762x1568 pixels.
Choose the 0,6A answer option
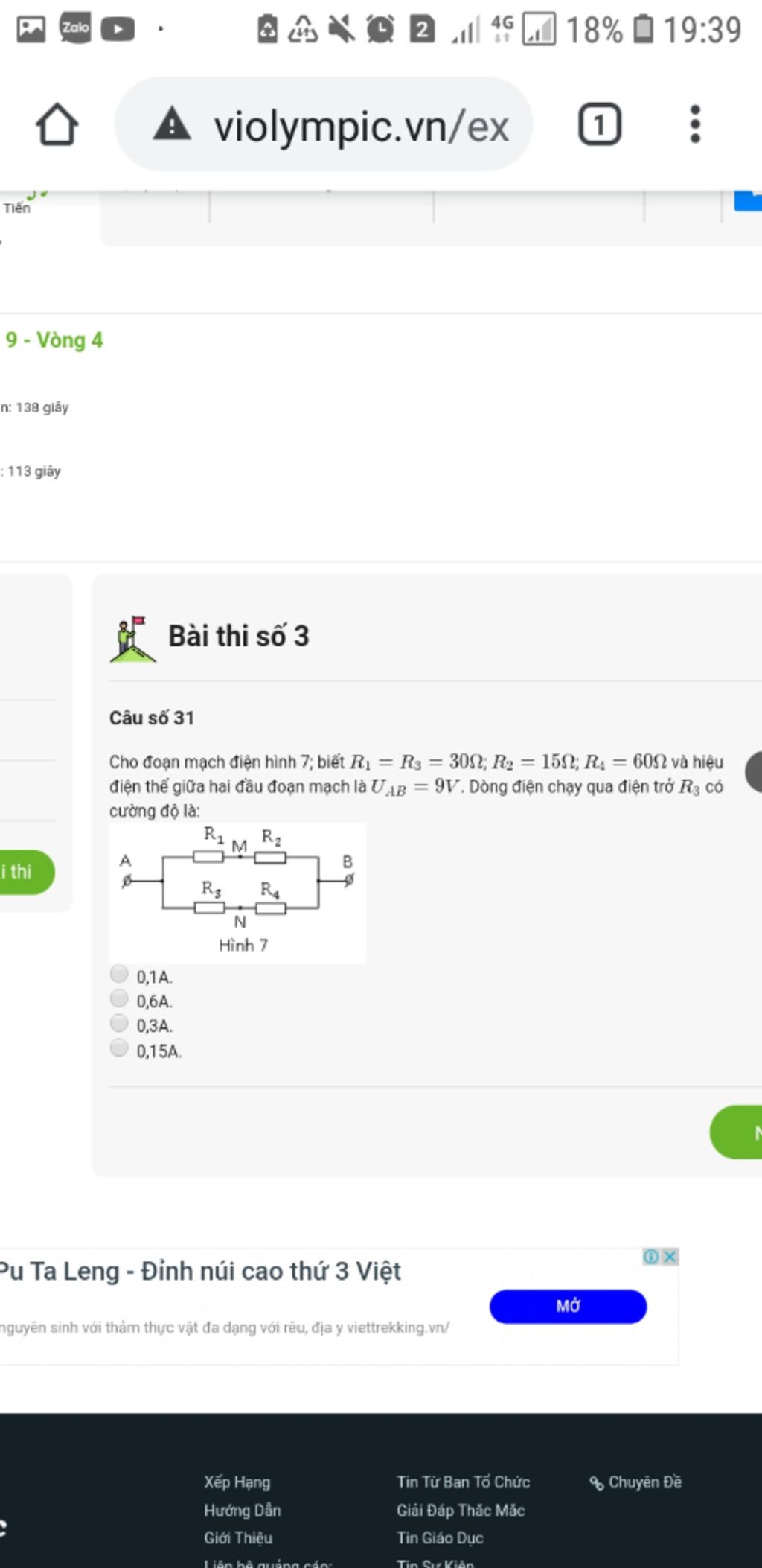[x=119, y=998]
